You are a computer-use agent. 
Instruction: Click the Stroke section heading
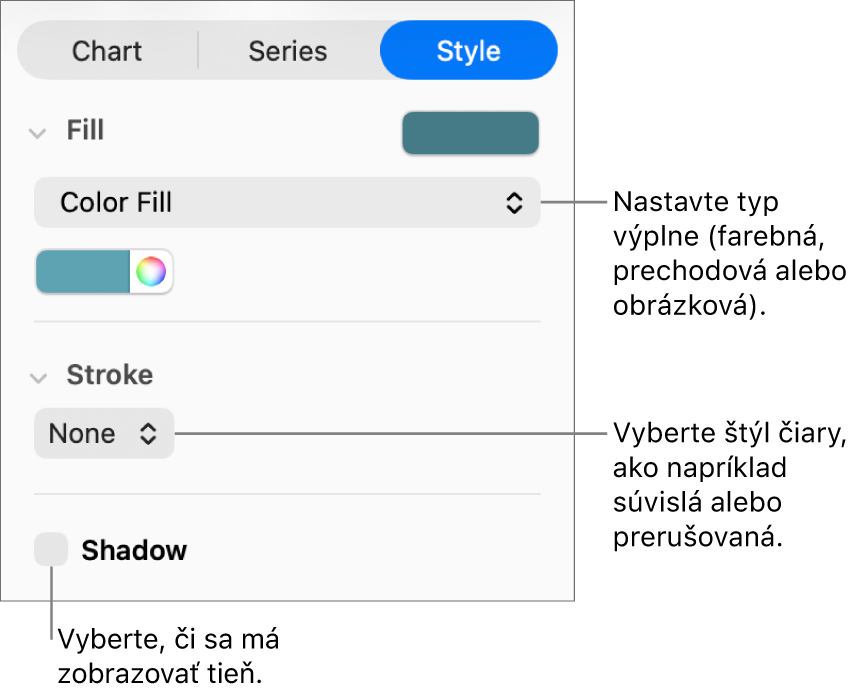[x=110, y=375]
